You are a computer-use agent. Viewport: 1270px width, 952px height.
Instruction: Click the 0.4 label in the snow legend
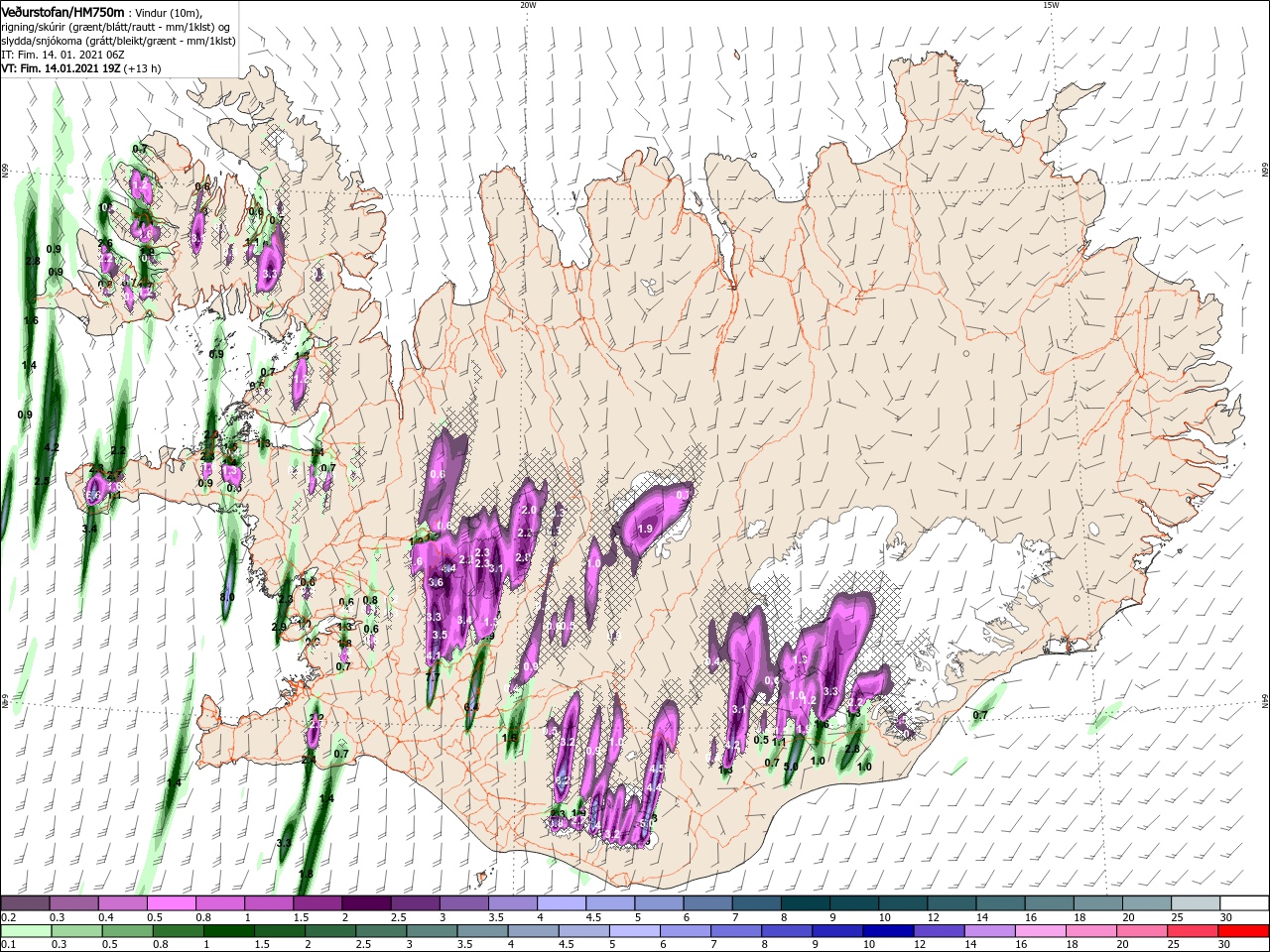point(106,917)
